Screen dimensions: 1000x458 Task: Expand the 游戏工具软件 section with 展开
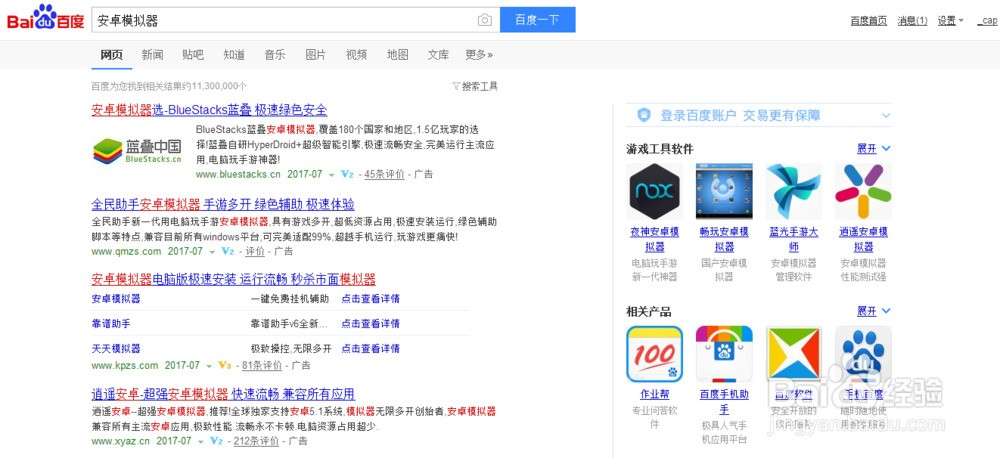point(874,149)
